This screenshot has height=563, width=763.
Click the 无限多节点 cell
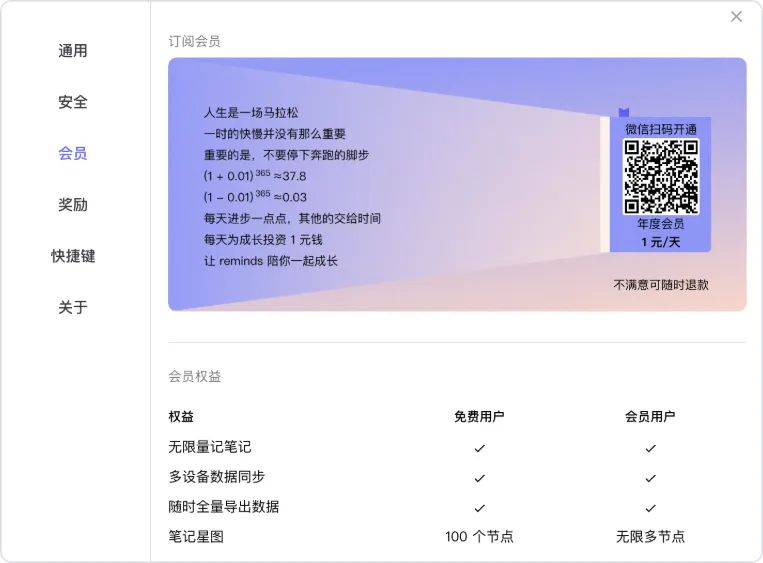(x=650, y=537)
